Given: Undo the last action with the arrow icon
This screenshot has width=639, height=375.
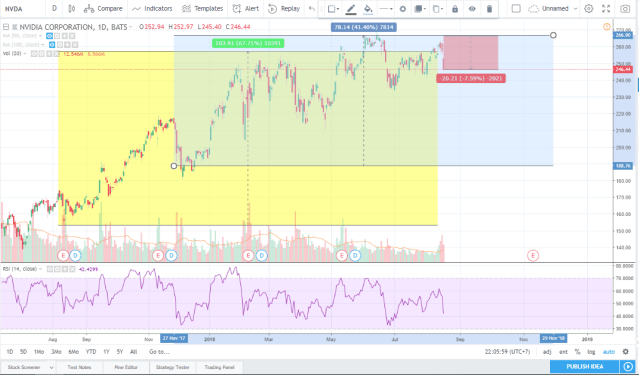Looking at the screenshot, I should [x=312, y=9].
